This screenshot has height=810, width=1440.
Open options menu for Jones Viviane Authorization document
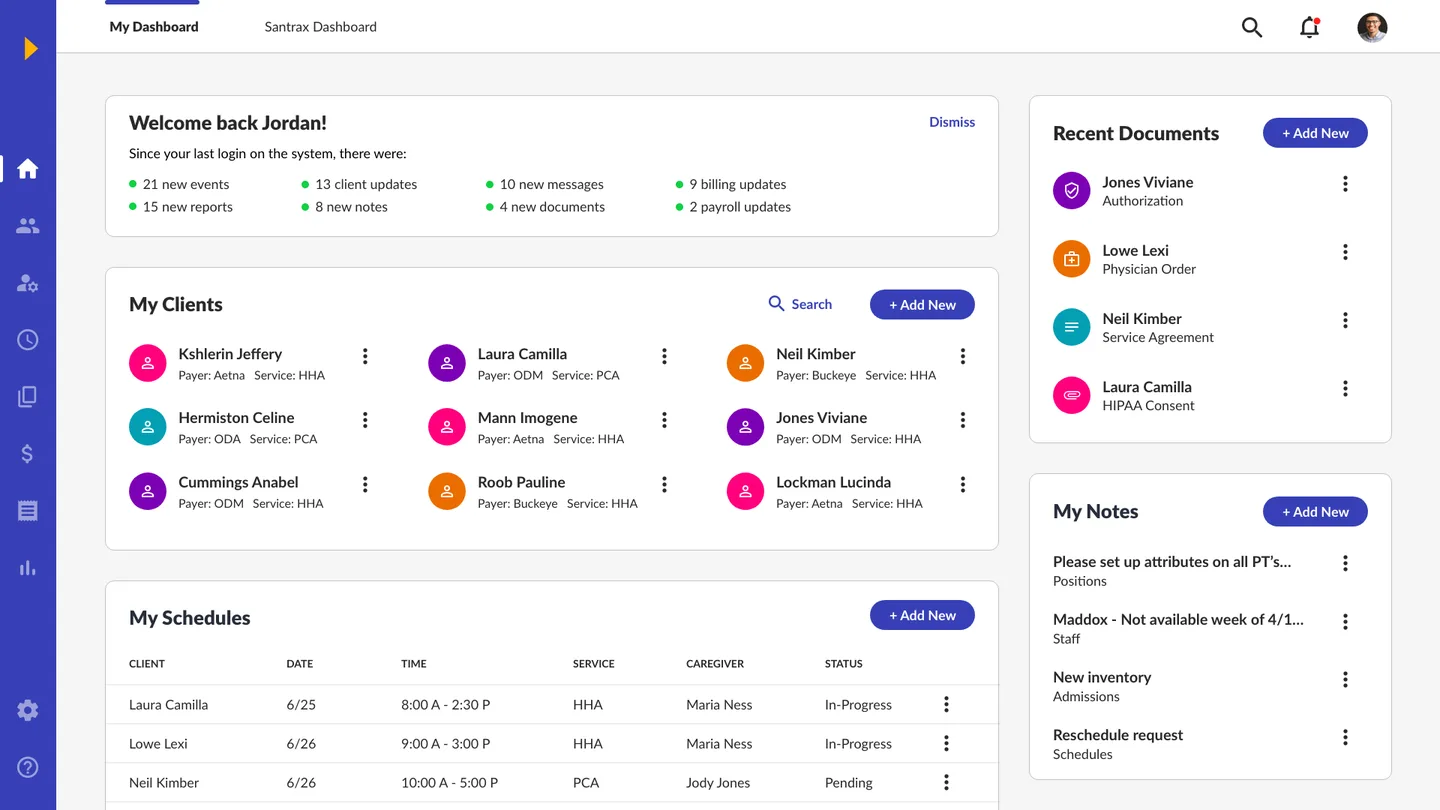tap(1345, 183)
